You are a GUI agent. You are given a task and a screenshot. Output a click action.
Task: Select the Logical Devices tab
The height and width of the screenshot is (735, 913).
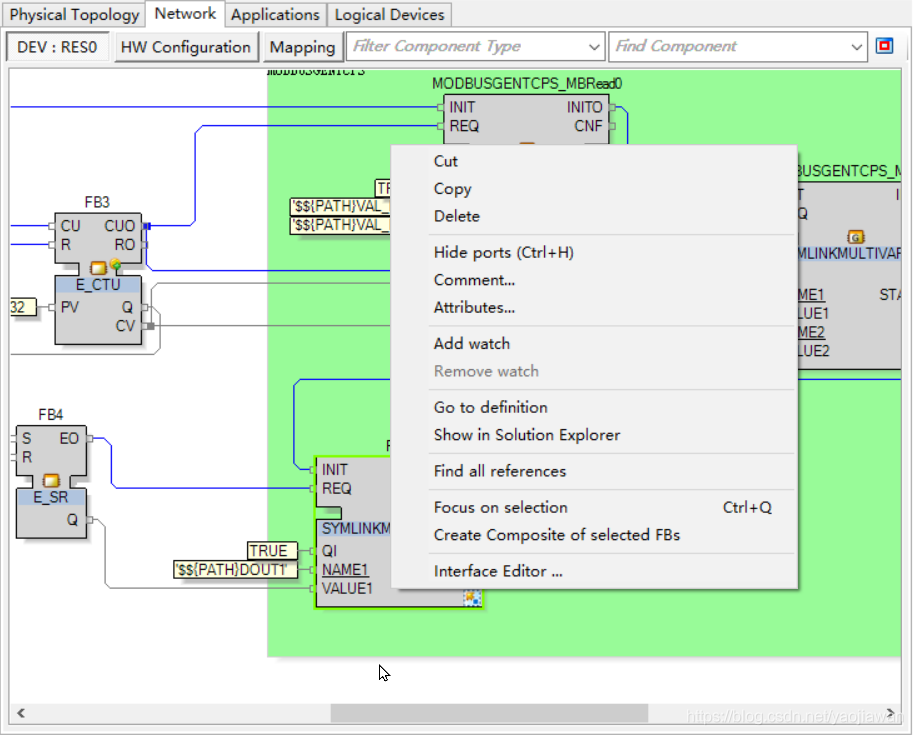coord(389,15)
